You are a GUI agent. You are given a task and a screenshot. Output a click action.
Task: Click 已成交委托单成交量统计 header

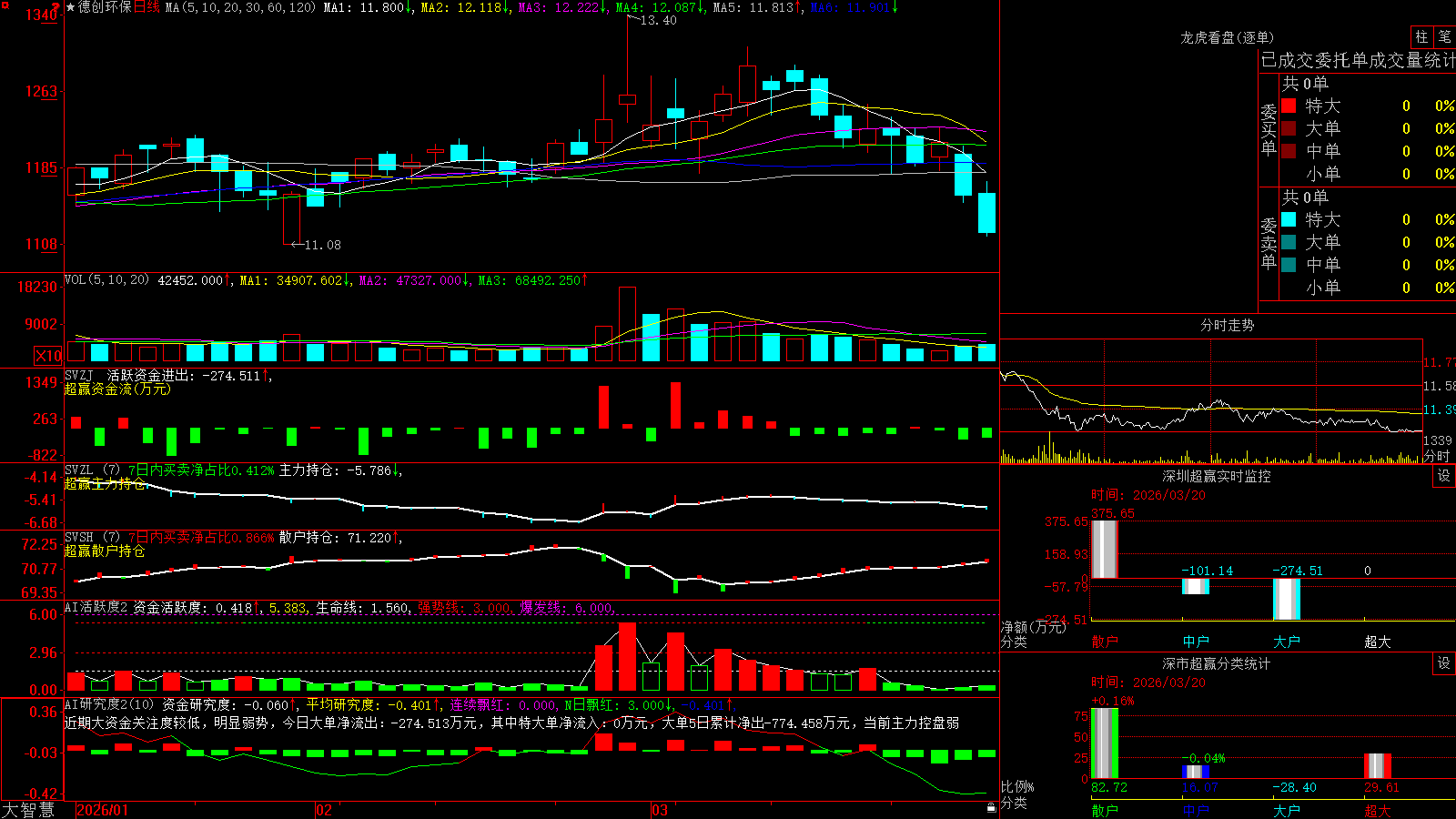point(1358,60)
